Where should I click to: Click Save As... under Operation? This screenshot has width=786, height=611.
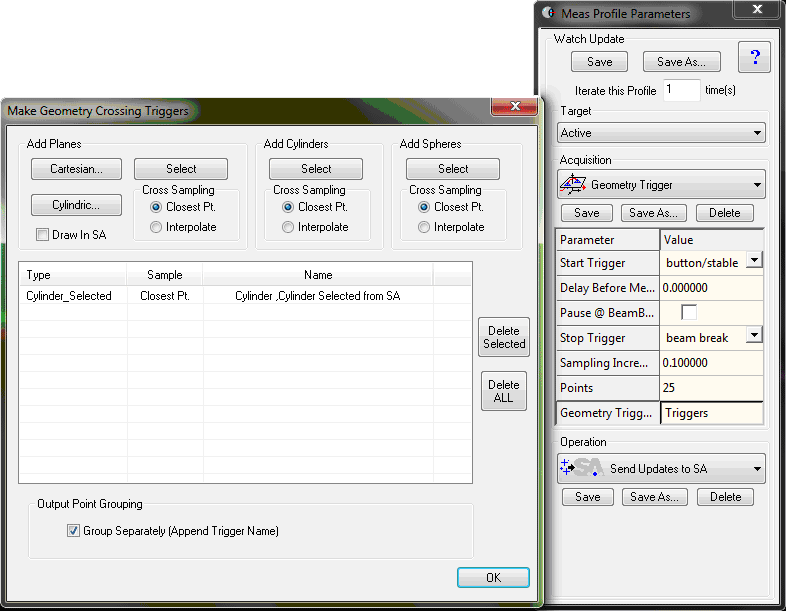pos(655,497)
